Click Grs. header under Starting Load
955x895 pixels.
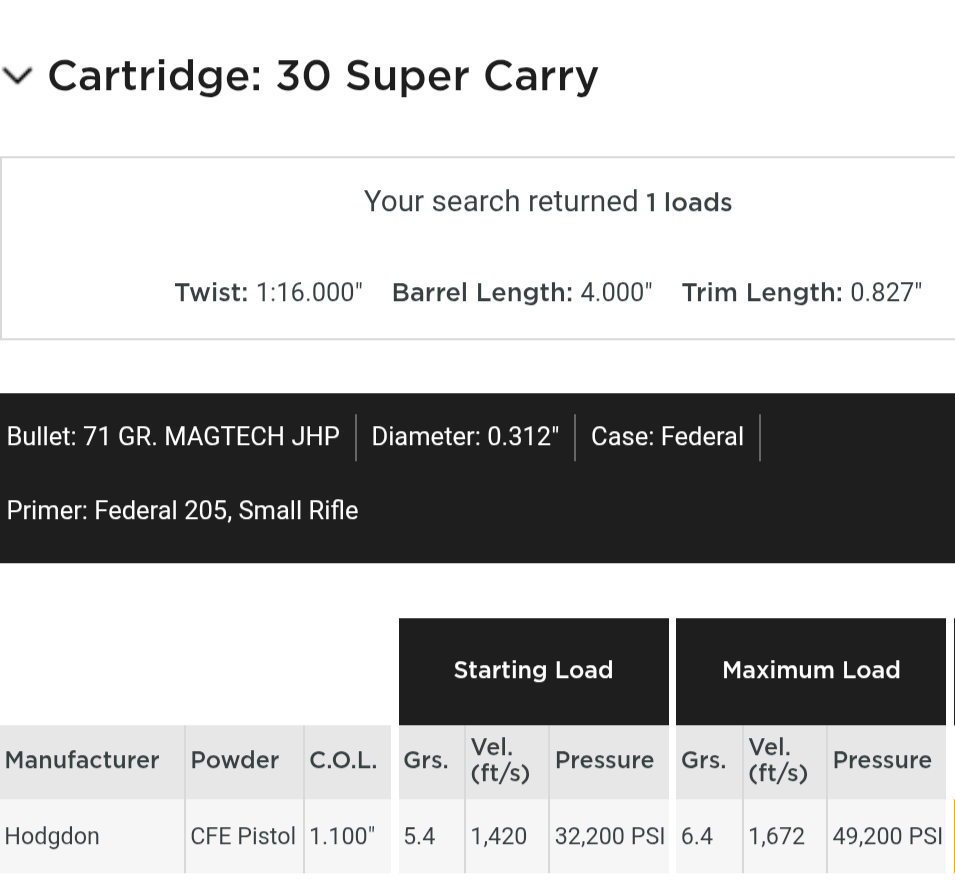click(x=431, y=762)
